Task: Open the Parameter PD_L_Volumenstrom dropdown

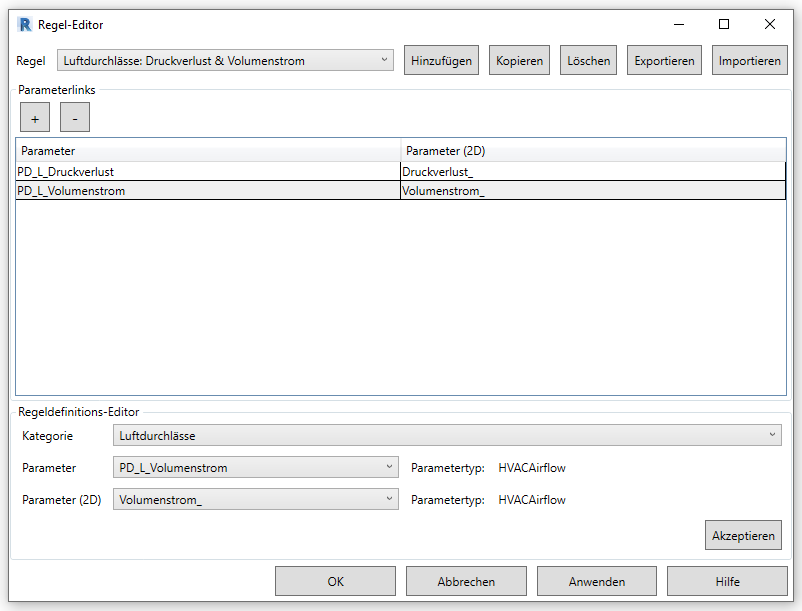Action: (255, 468)
